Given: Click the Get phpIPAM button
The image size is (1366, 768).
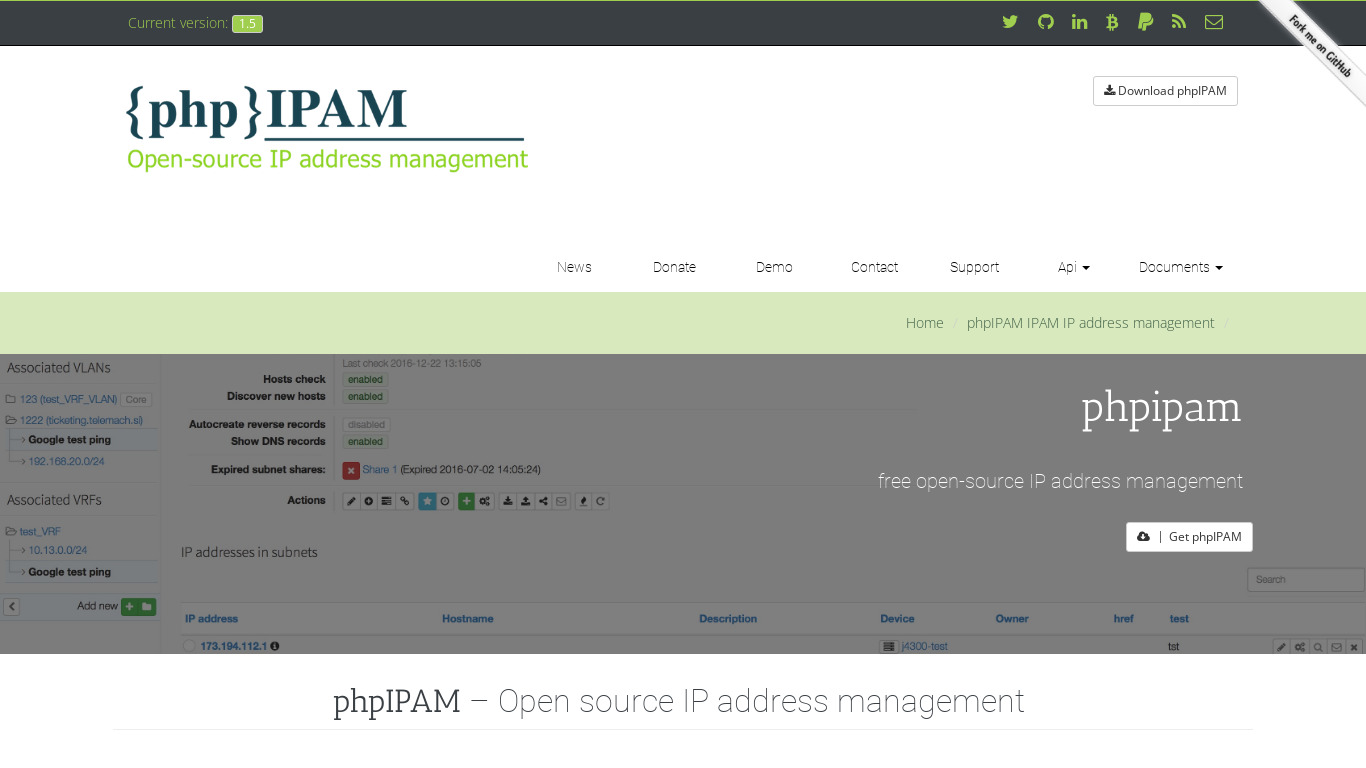Looking at the screenshot, I should pos(1189,537).
